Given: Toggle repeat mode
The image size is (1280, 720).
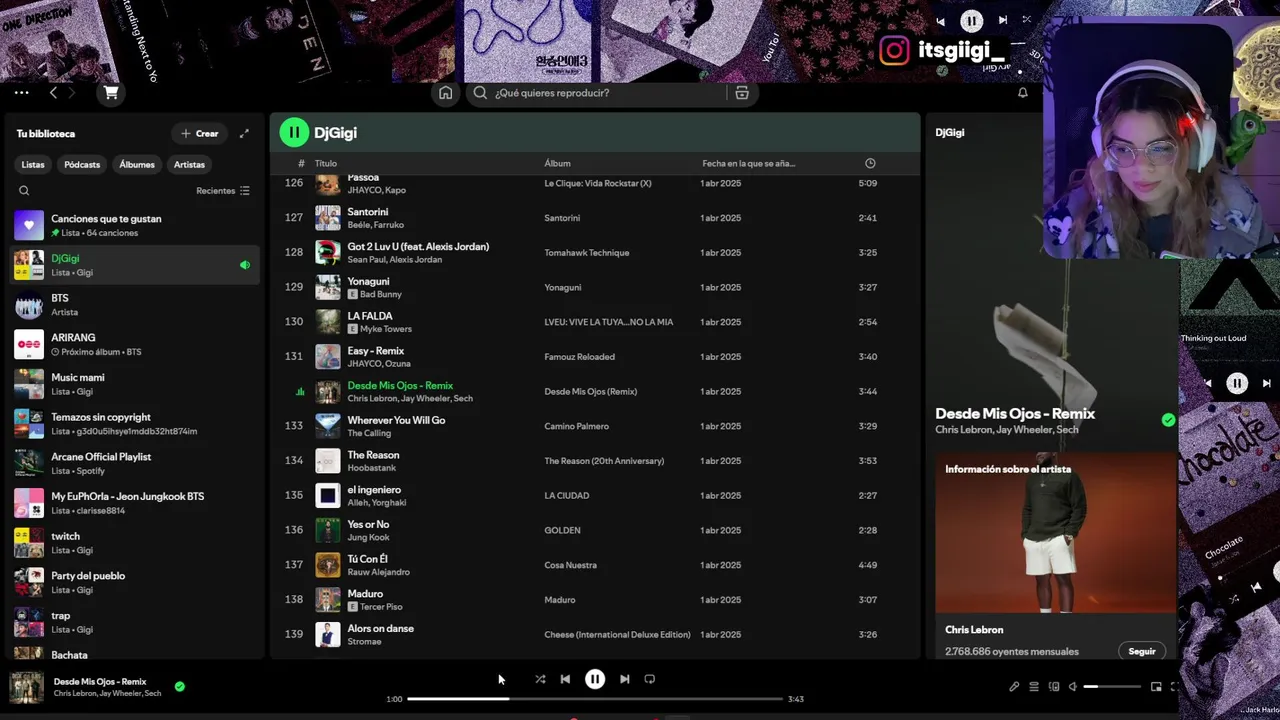Looking at the screenshot, I should 650,679.
